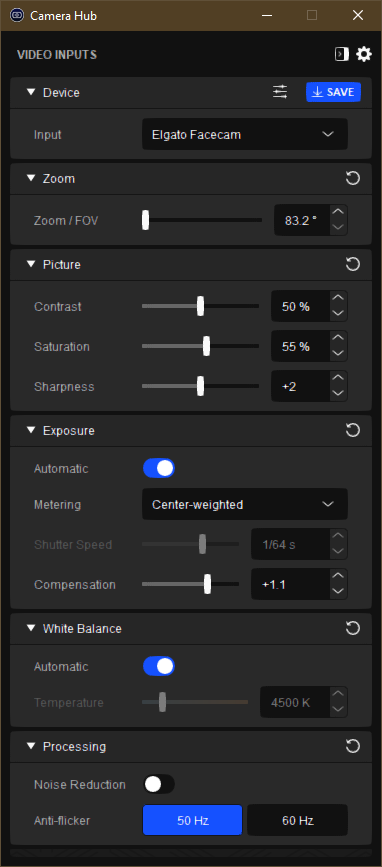Viewport: 382px width, 867px height.
Task: Turn off Automatic white balance
Action: pyautogui.click(x=159, y=666)
